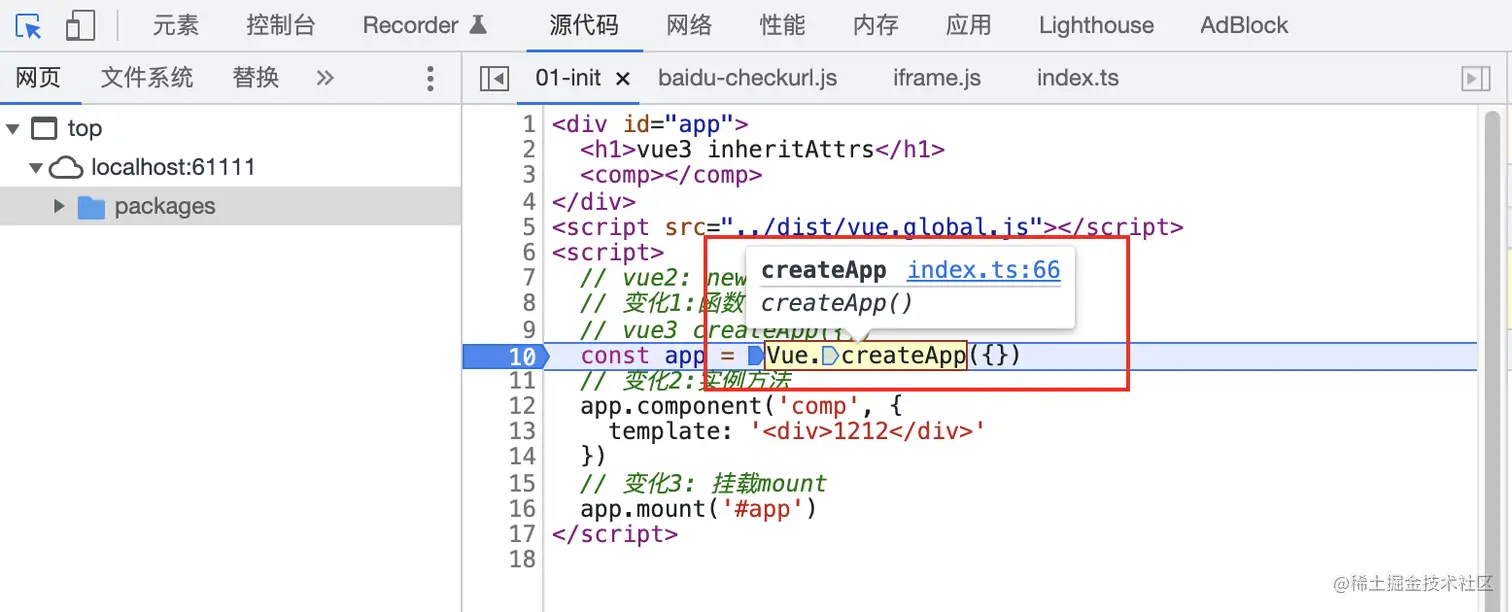Open the 控制台 panel tab
This screenshot has height=612, width=1512.
281,25
